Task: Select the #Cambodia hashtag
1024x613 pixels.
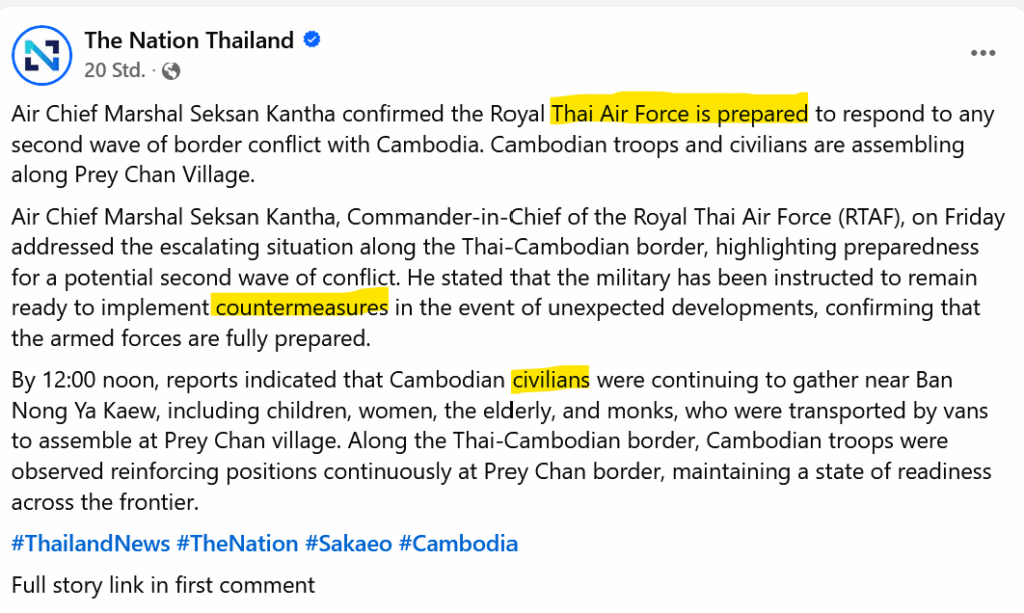Action: pos(458,544)
